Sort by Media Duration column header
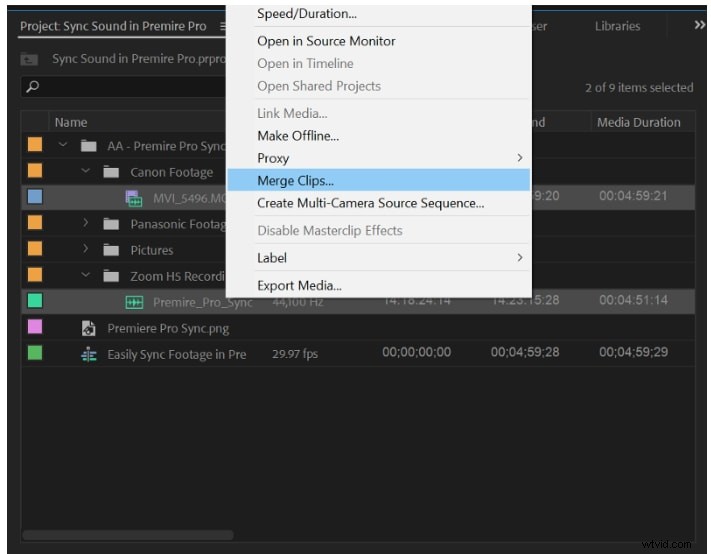Screen dimensions: 711x554 coord(638,122)
